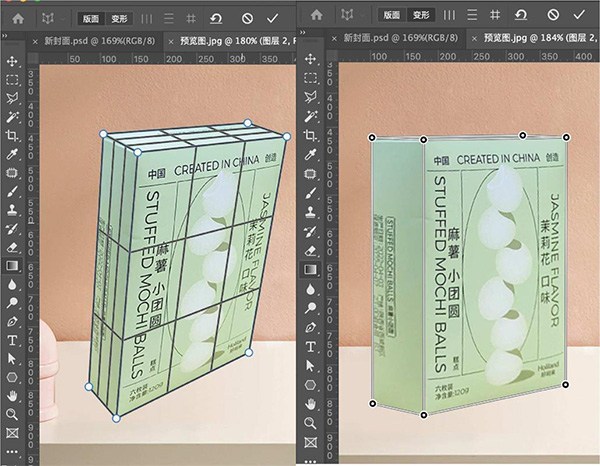Open extra tools ellipsis in right window
600x466 pixels.
[x=310, y=461]
